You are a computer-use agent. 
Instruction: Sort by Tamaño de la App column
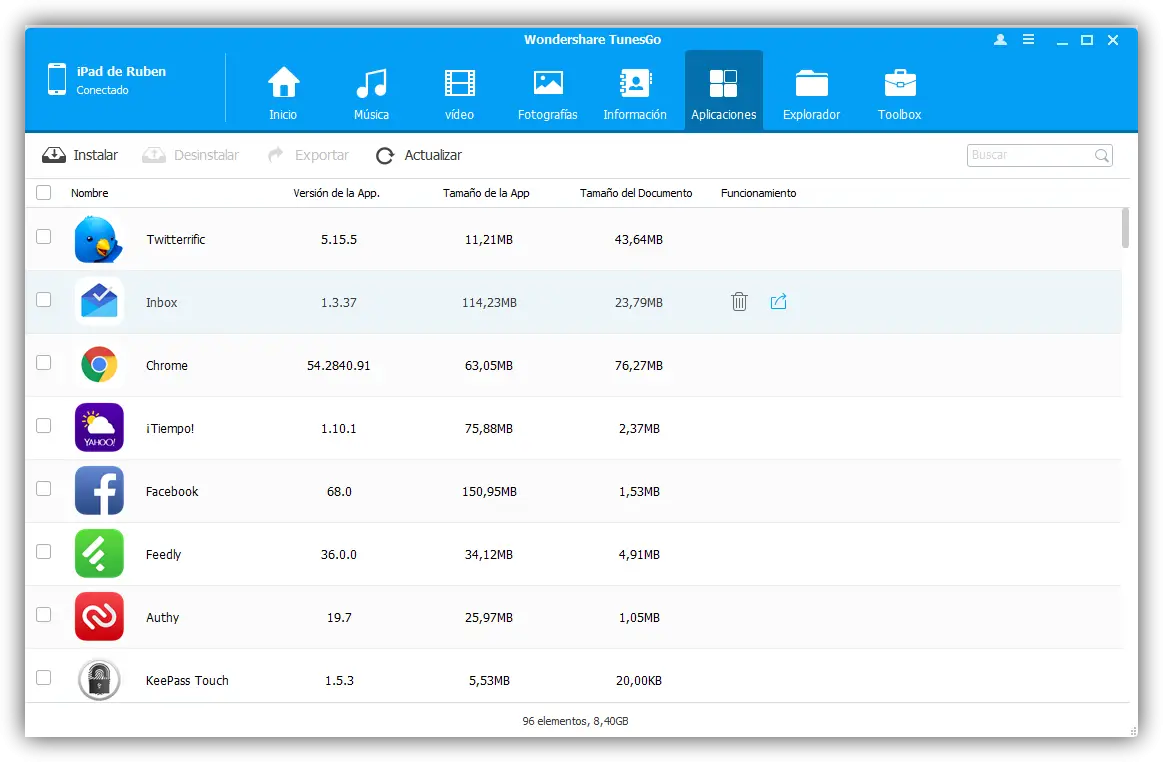pyautogui.click(x=486, y=193)
